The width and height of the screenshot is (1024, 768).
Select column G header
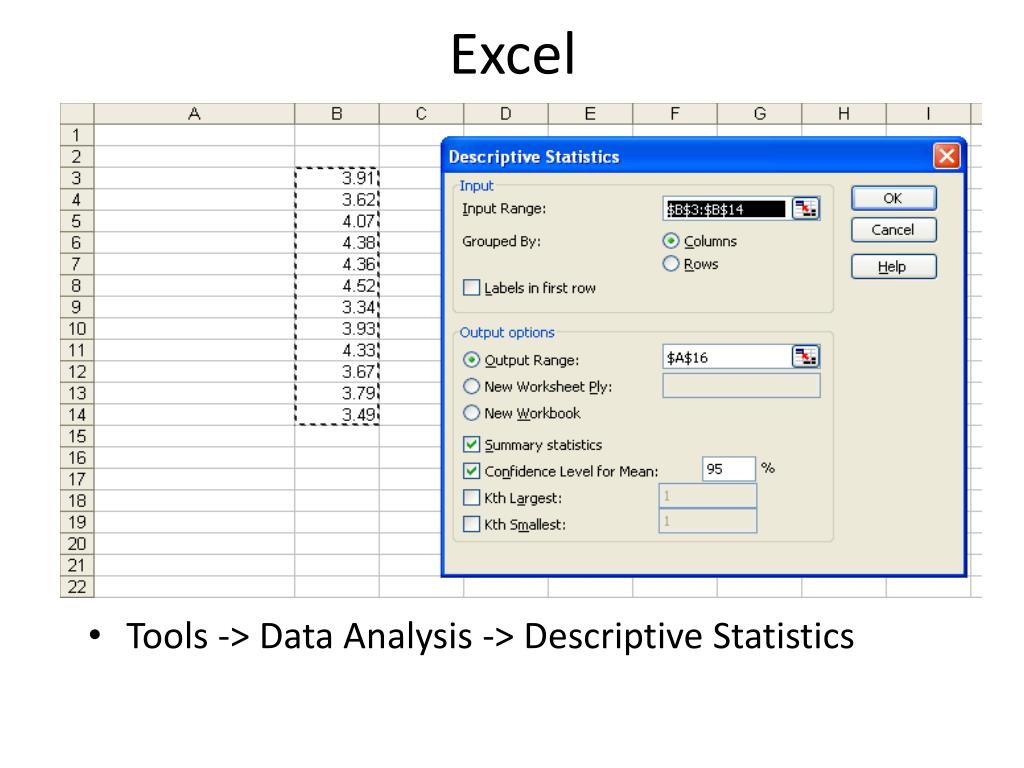[760, 114]
